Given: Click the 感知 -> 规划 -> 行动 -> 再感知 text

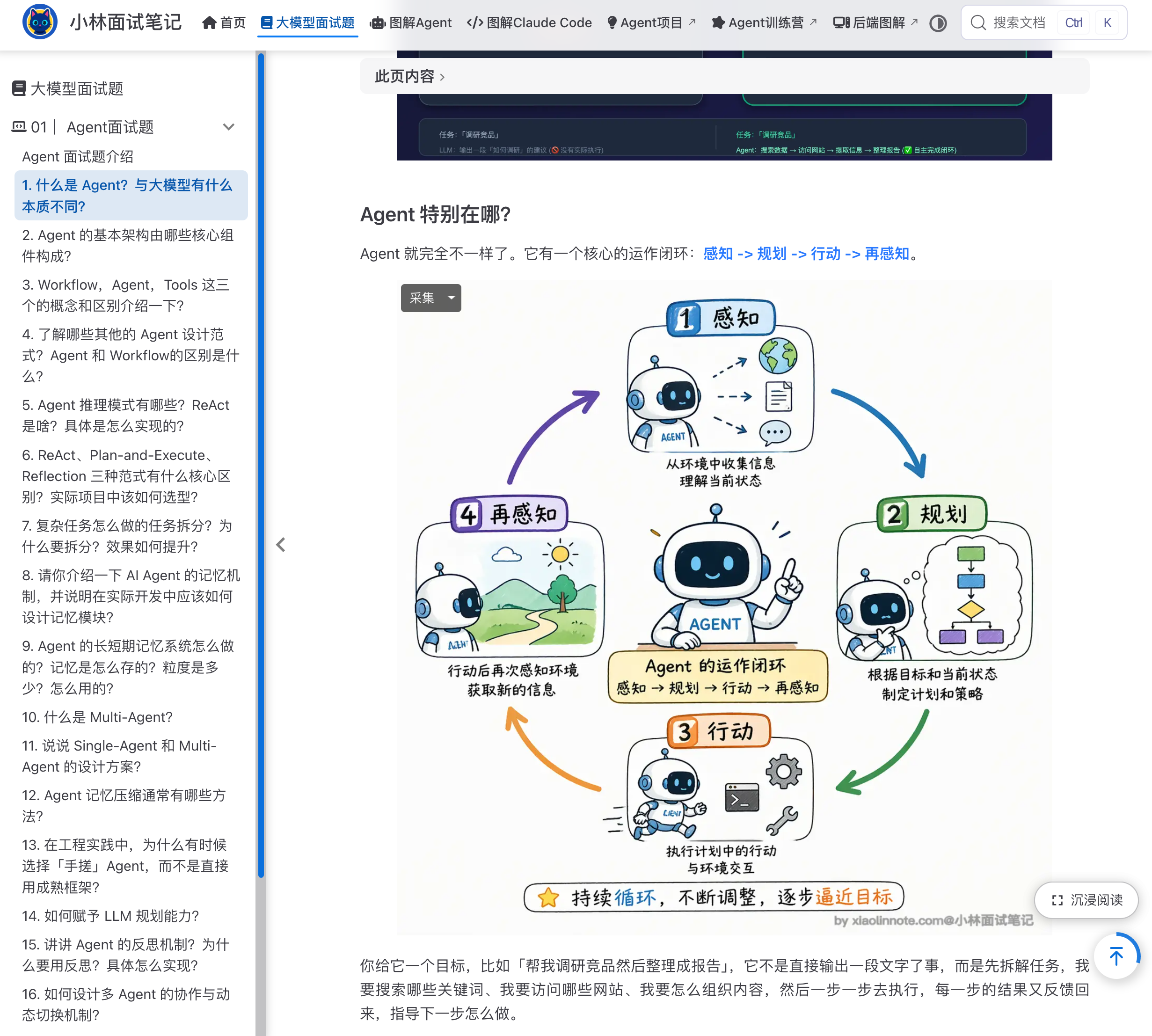Looking at the screenshot, I should point(806,253).
